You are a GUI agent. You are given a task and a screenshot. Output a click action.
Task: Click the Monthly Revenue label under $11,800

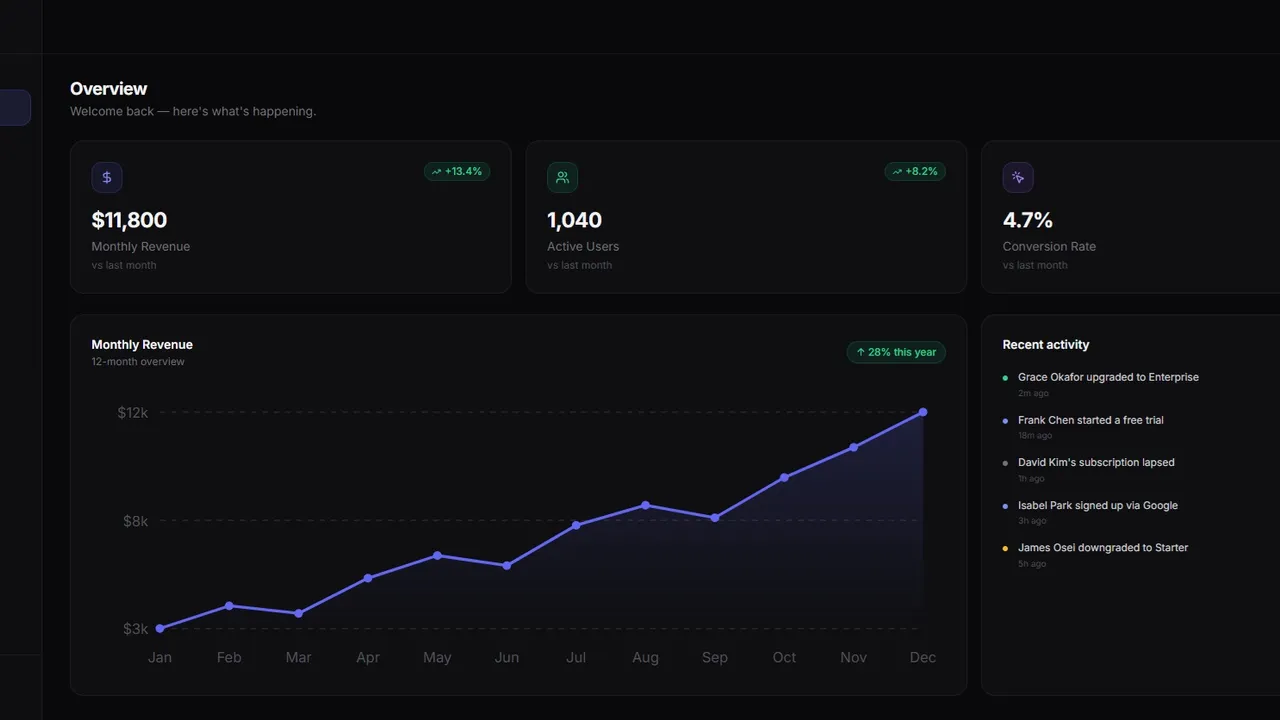pyautogui.click(x=141, y=246)
